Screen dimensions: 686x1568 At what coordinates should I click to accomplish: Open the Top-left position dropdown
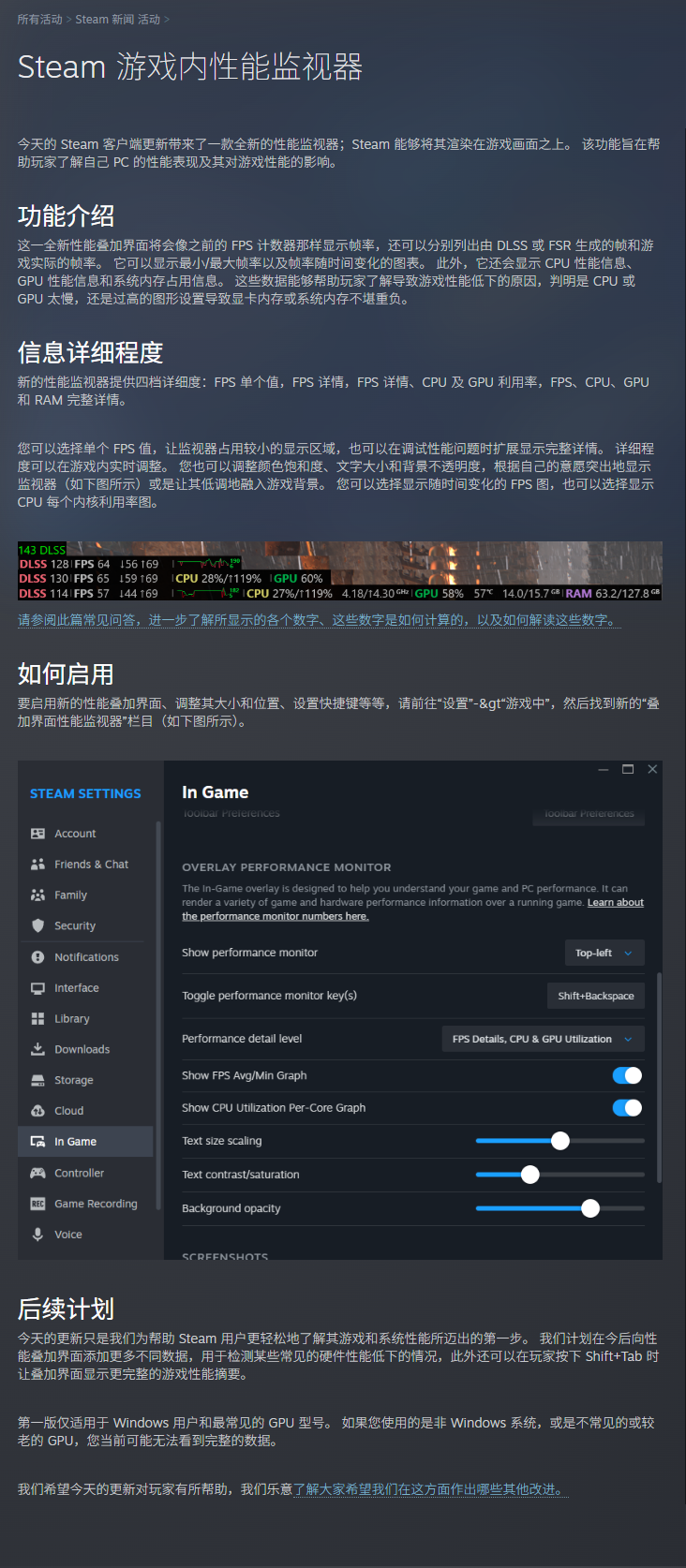pos(604,953)
